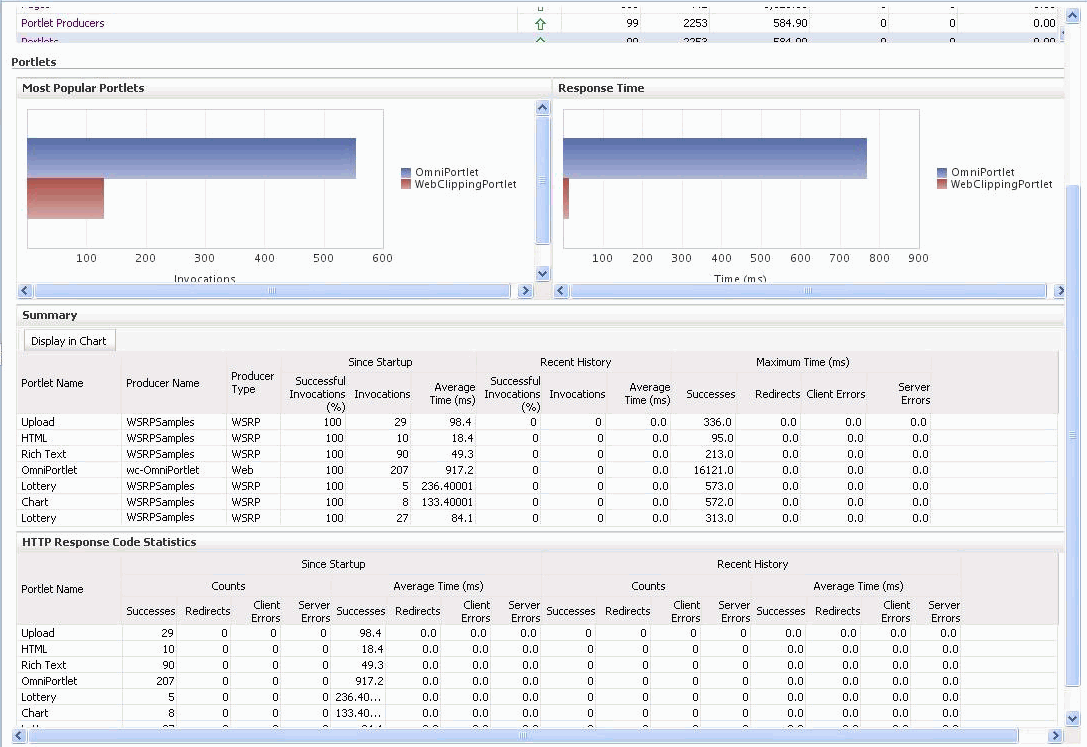Click the right arrow of the page's bottom scrollbar

1054,736
